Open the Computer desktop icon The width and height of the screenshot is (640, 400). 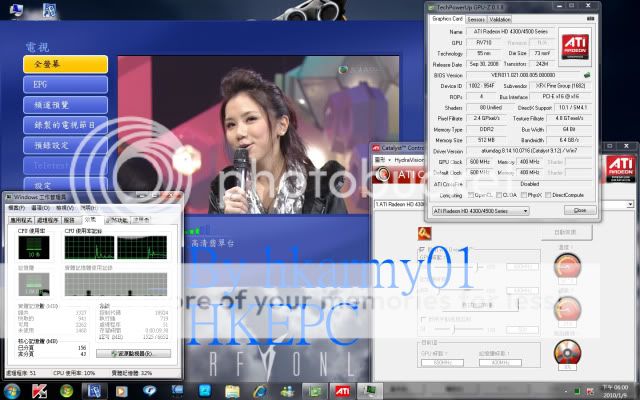16,9
